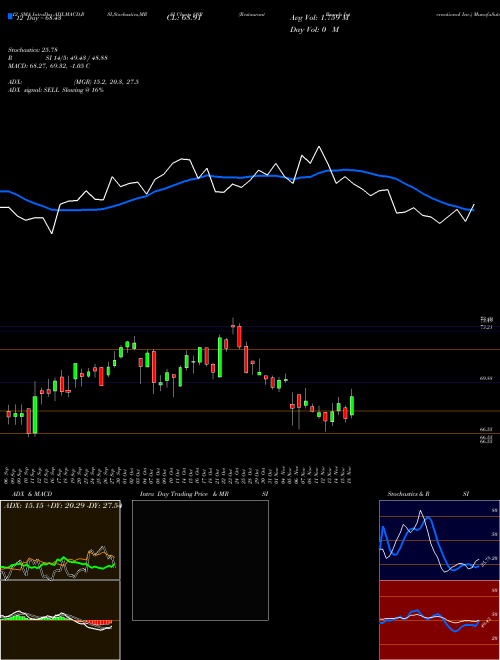The height and width of the screenshot is (660, 500).
Task: Click the CL: 68.91 closing price text
Action: (186, 18)
